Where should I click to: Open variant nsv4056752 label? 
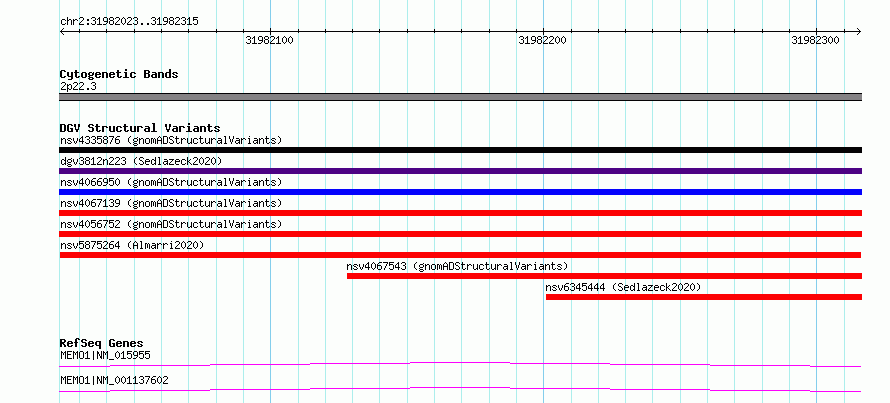click(x=171, y=224)
